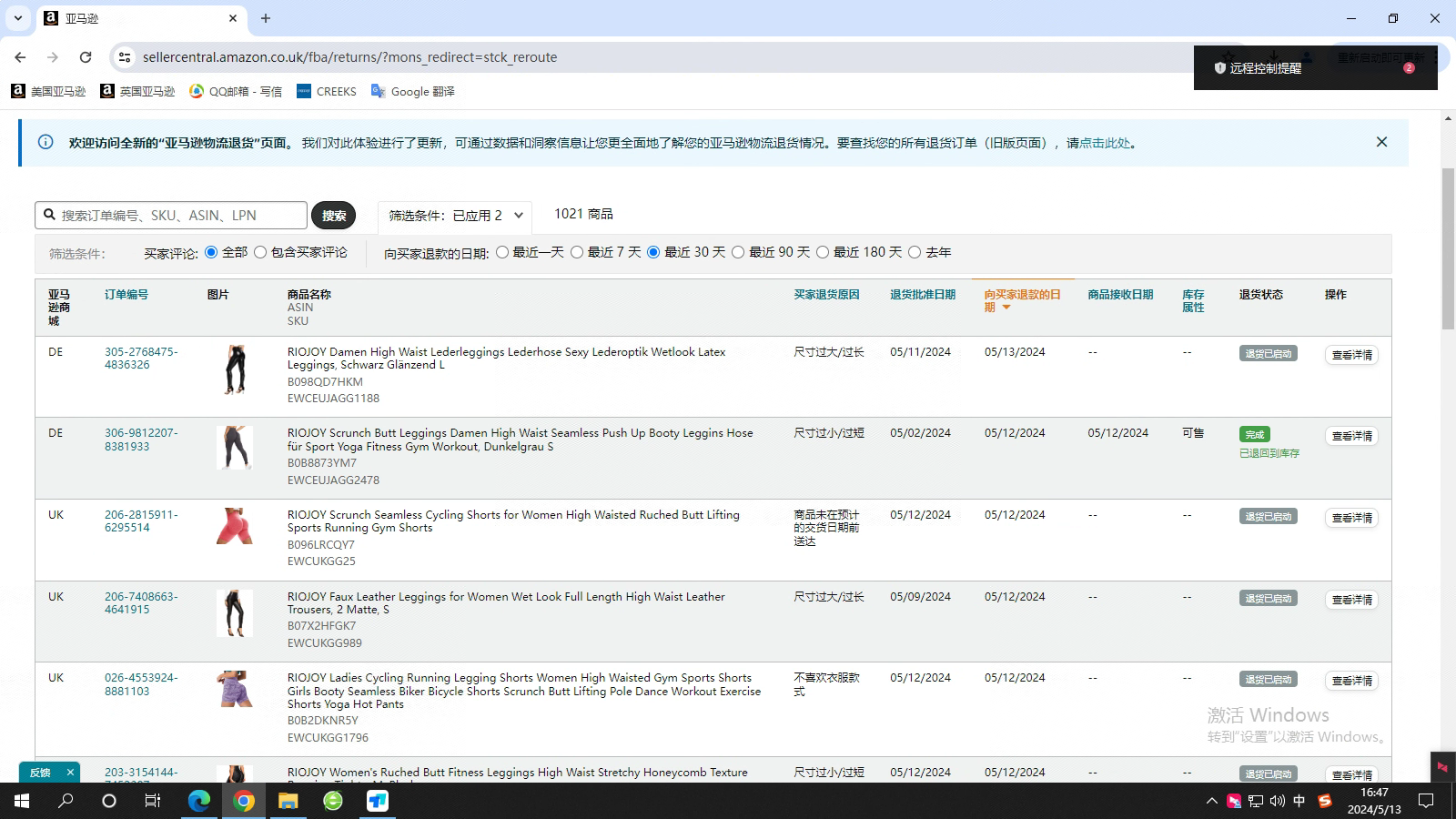This screenshot has height=819, width=1456.
Task: Switch to Chrome in taskbar
Action: pyautogui.click(x=243, y=801)
